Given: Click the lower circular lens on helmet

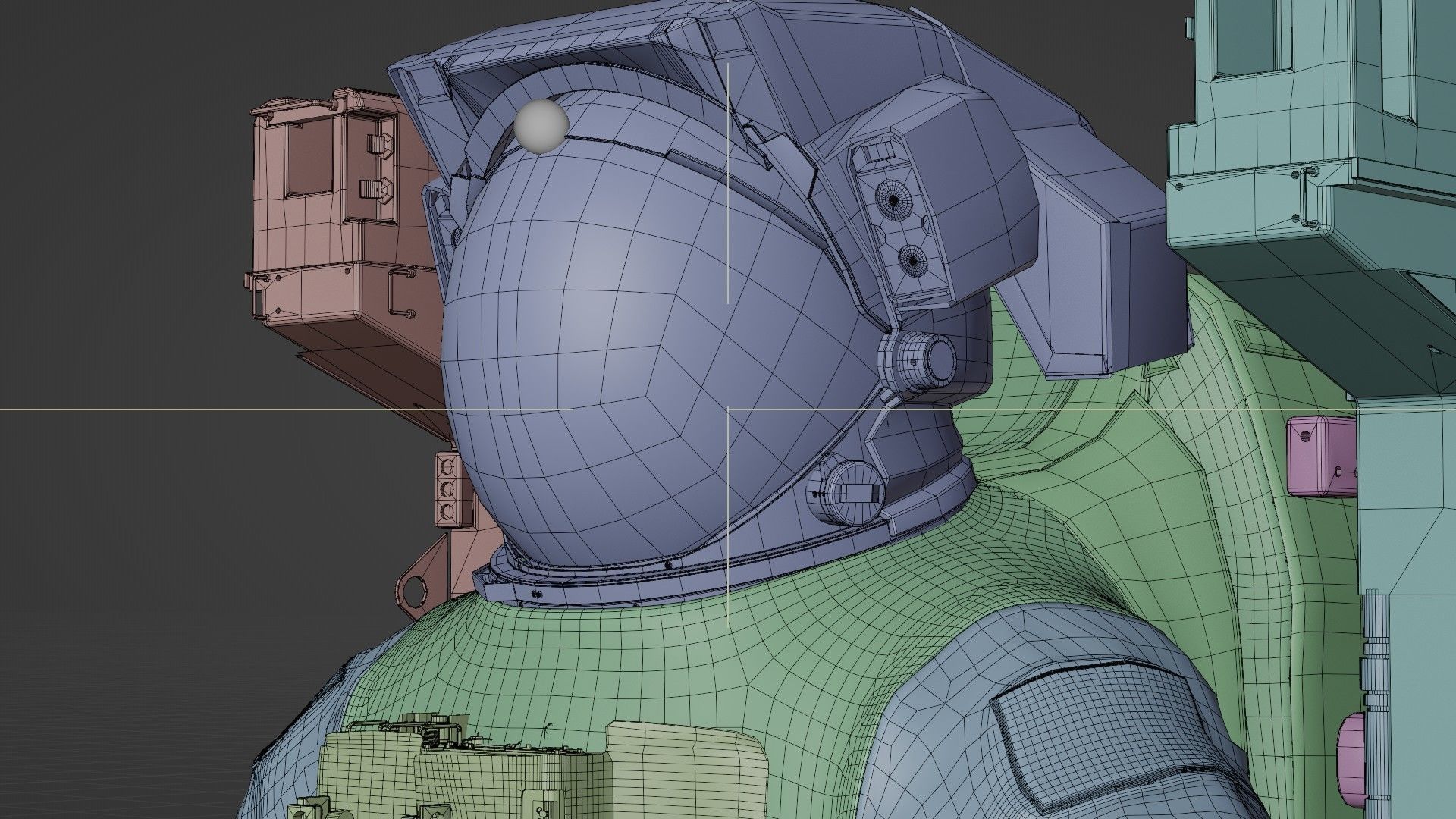Looking at the screenshot, I should (912, 262).
